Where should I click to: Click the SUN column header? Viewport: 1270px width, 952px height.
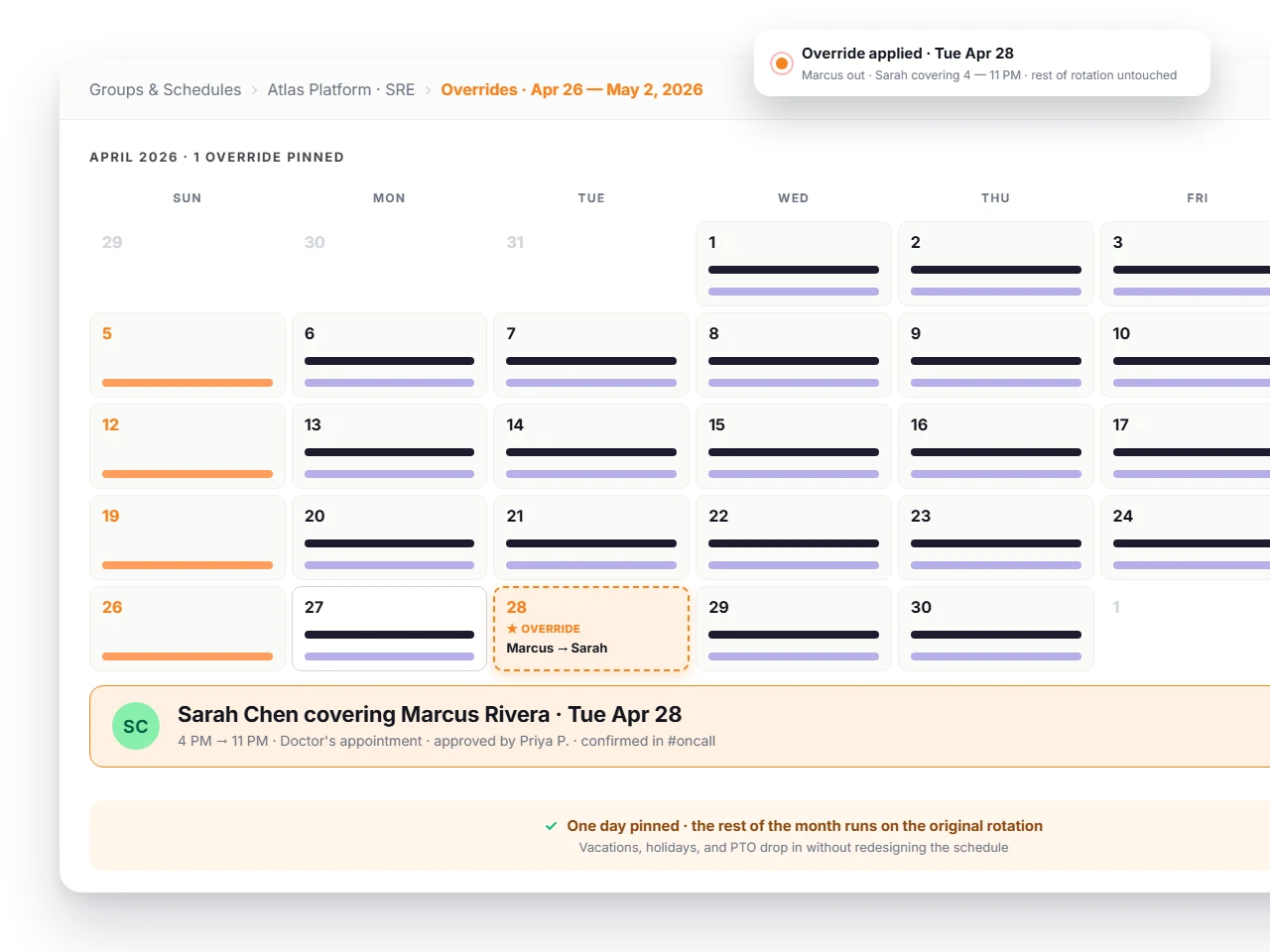(188, 198)
